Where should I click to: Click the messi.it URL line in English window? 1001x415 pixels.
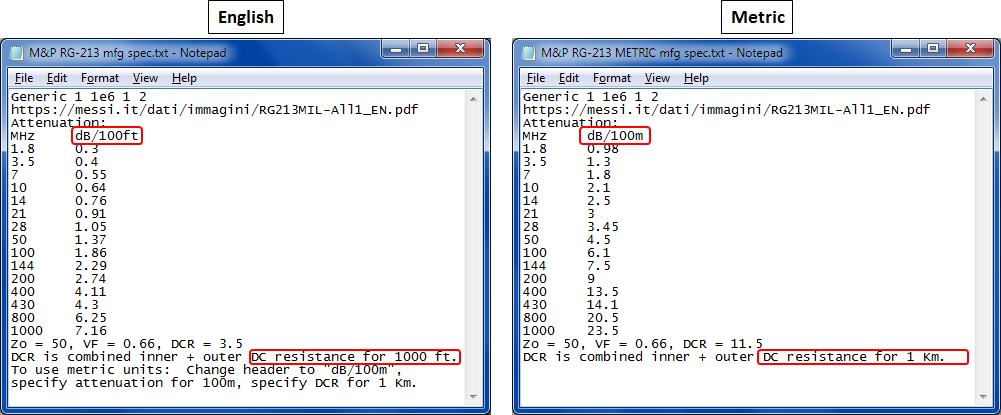pyautogui.click(x=214, y=110)
